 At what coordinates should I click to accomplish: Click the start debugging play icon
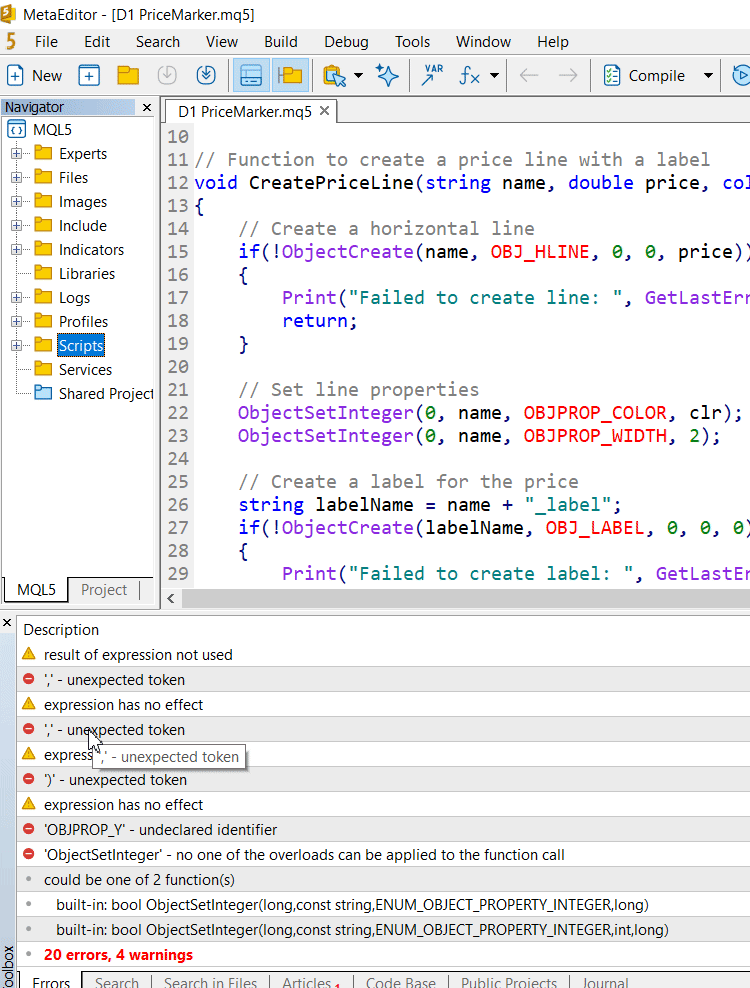(741, 76)
